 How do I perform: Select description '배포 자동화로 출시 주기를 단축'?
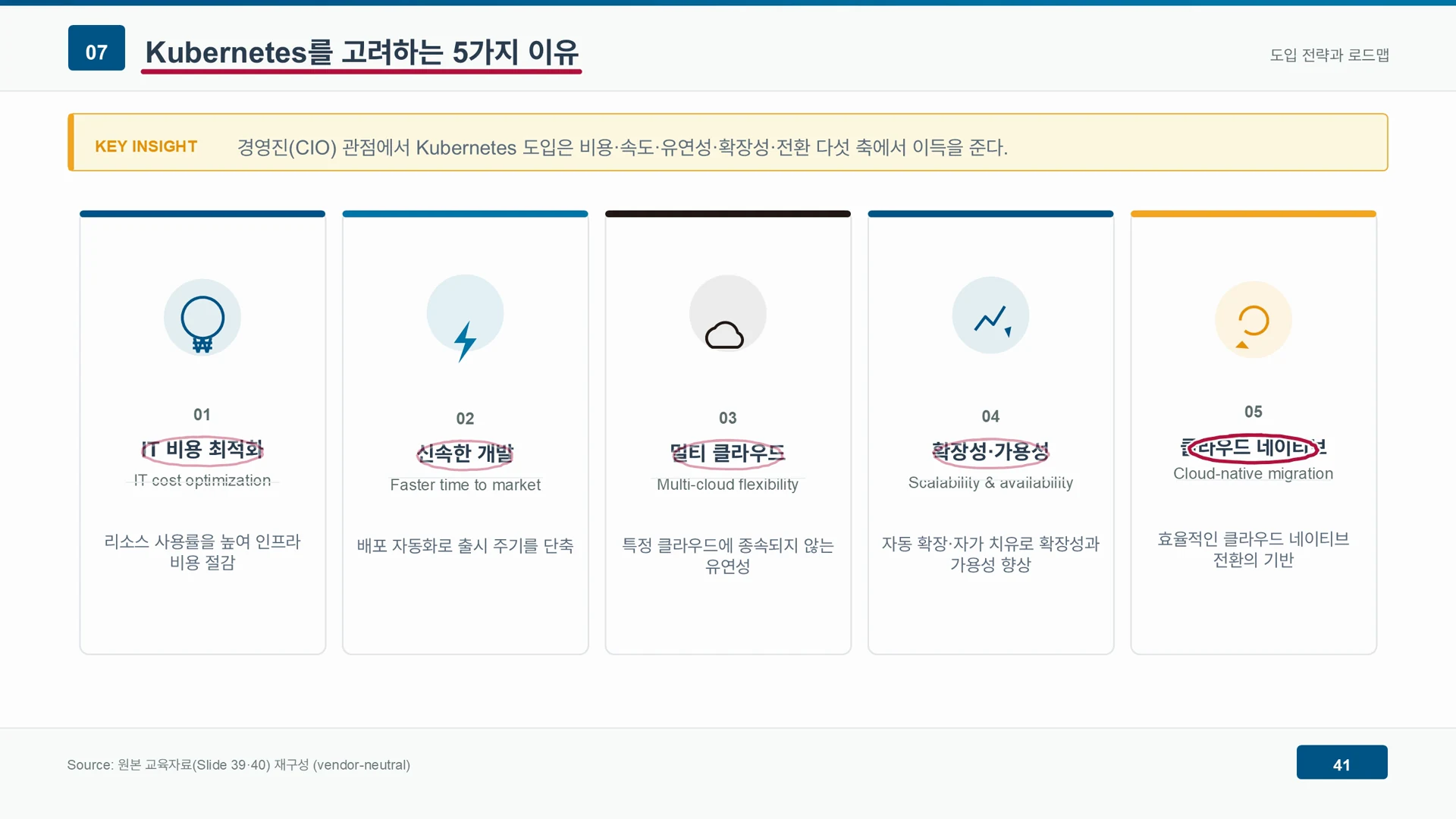(465, 545)
